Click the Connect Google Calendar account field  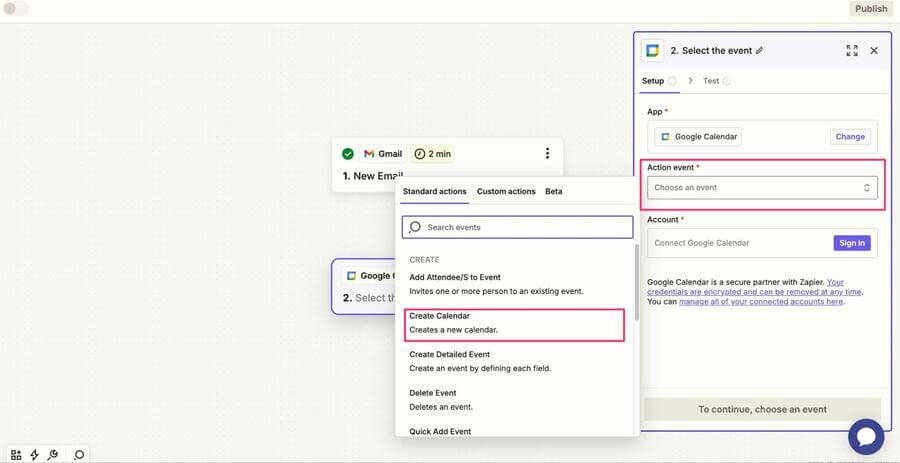tap(762, 243)
